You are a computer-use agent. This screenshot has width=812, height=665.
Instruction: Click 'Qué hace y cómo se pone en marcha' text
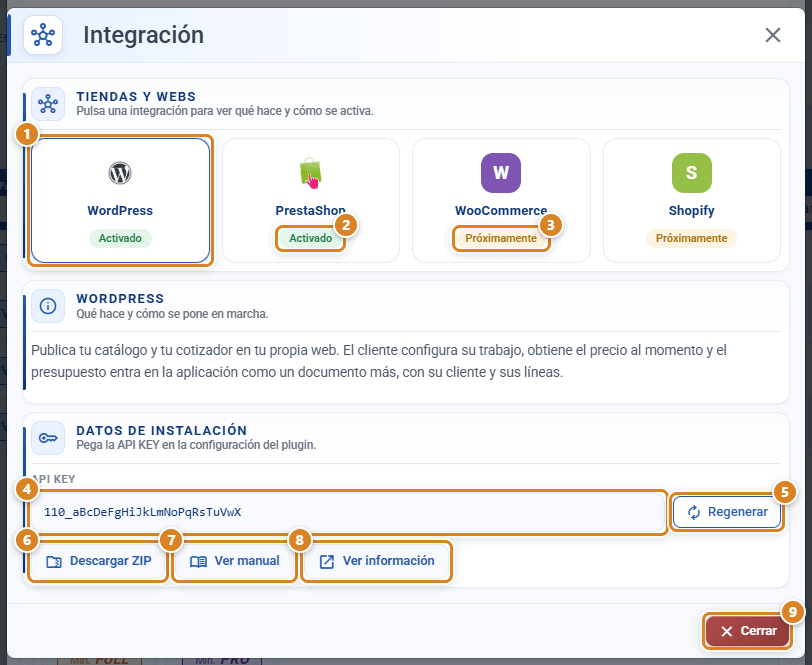[x=172, y=314]
